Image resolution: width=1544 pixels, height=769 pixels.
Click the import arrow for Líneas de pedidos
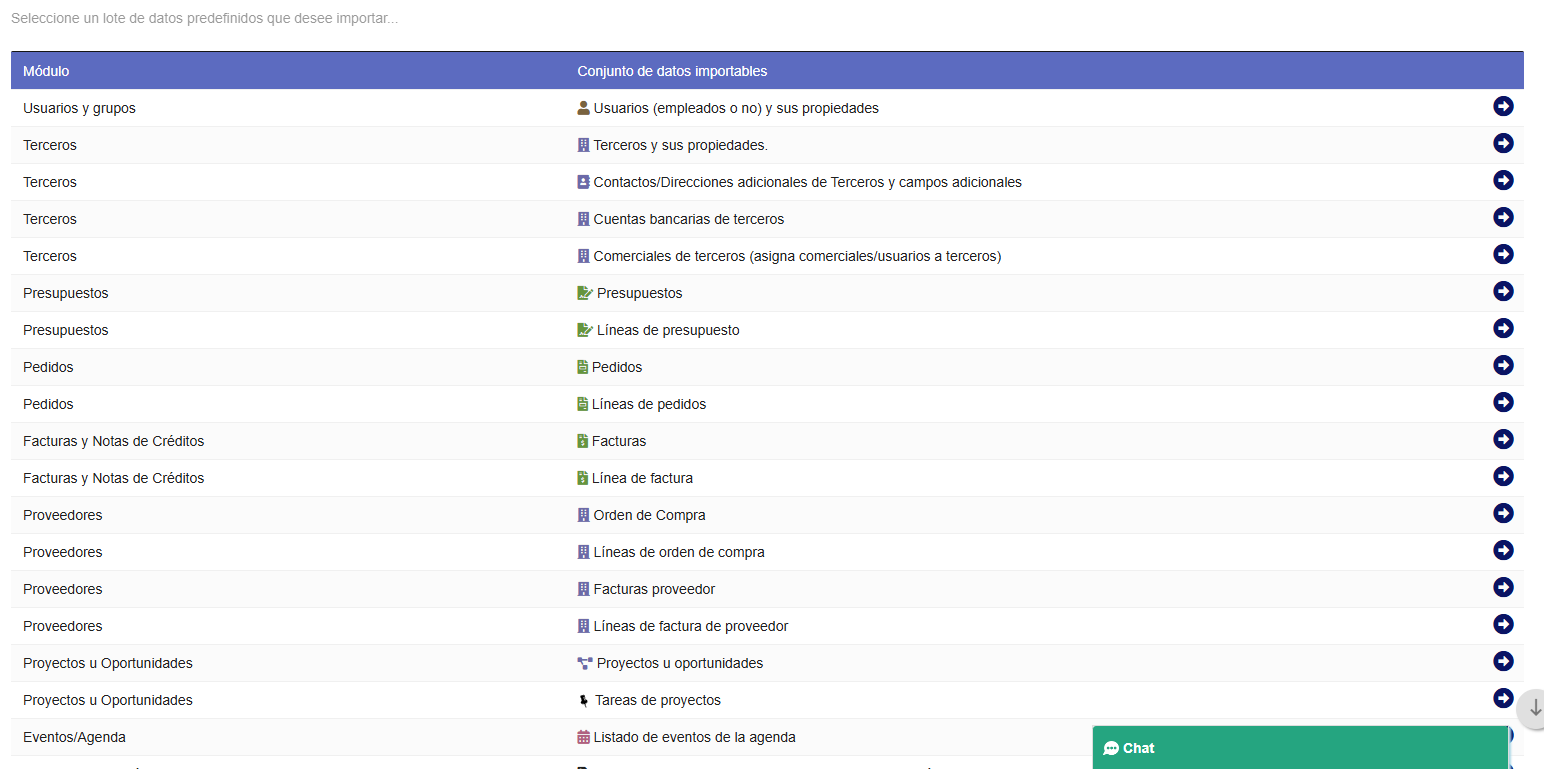click(1503, 402)
